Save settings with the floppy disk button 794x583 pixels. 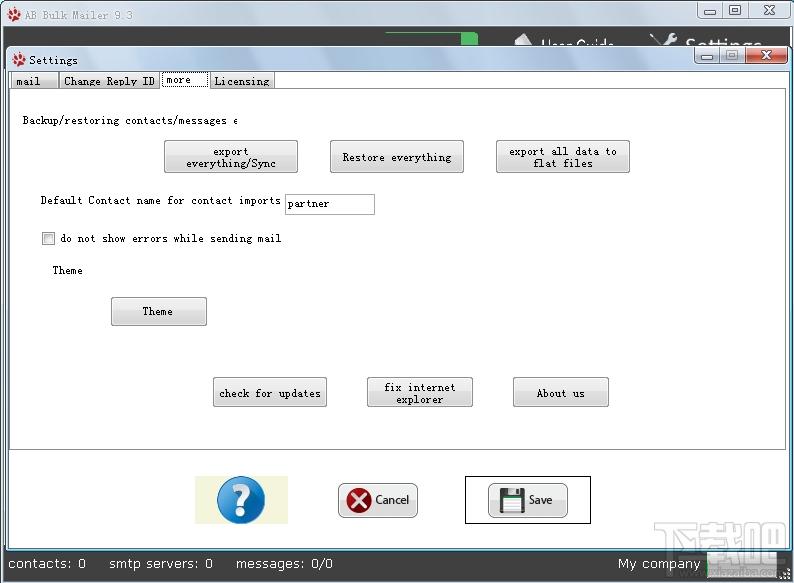528,500
